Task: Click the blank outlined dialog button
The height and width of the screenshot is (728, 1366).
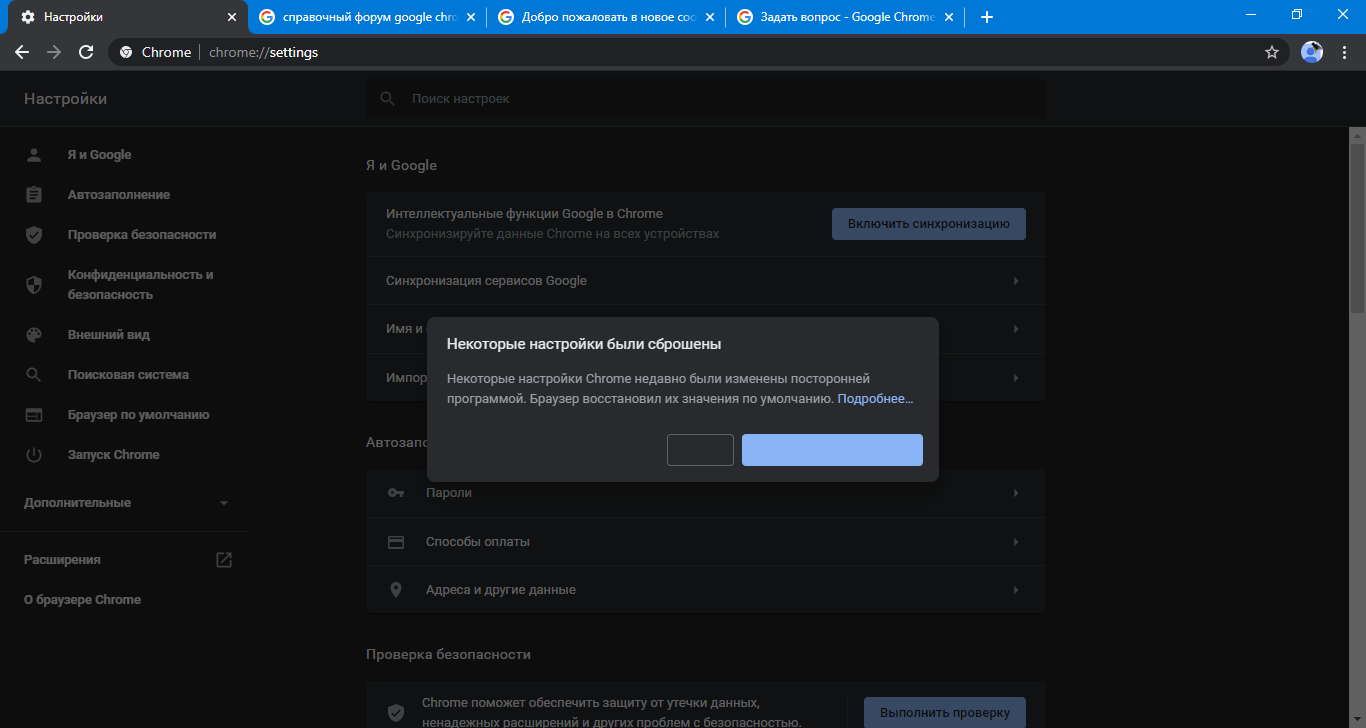Action: (700, 450)
